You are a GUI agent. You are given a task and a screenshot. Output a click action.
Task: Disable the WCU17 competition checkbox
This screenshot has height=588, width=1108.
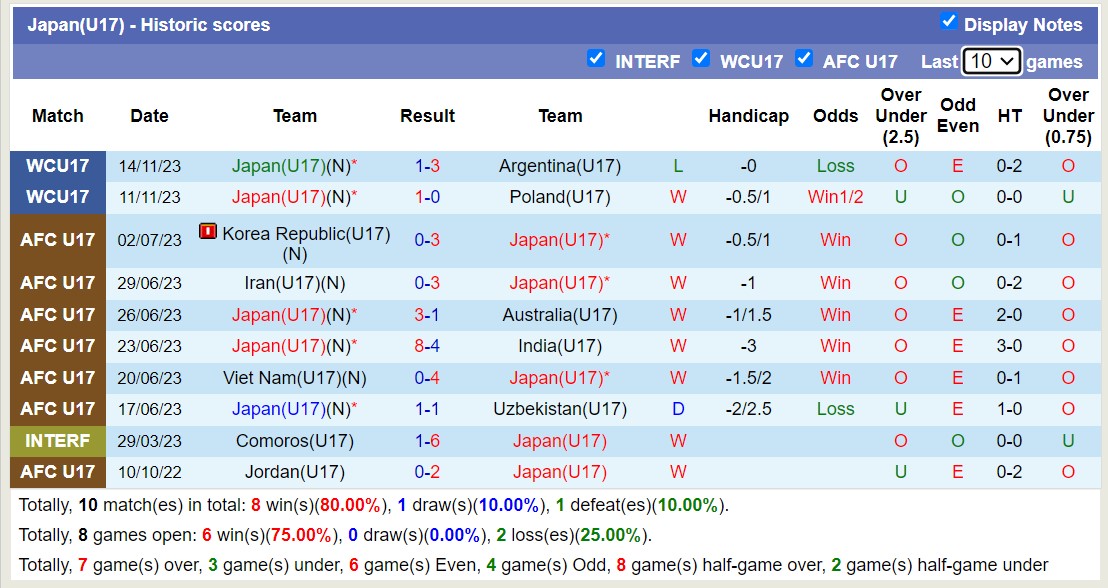[701, 59]
